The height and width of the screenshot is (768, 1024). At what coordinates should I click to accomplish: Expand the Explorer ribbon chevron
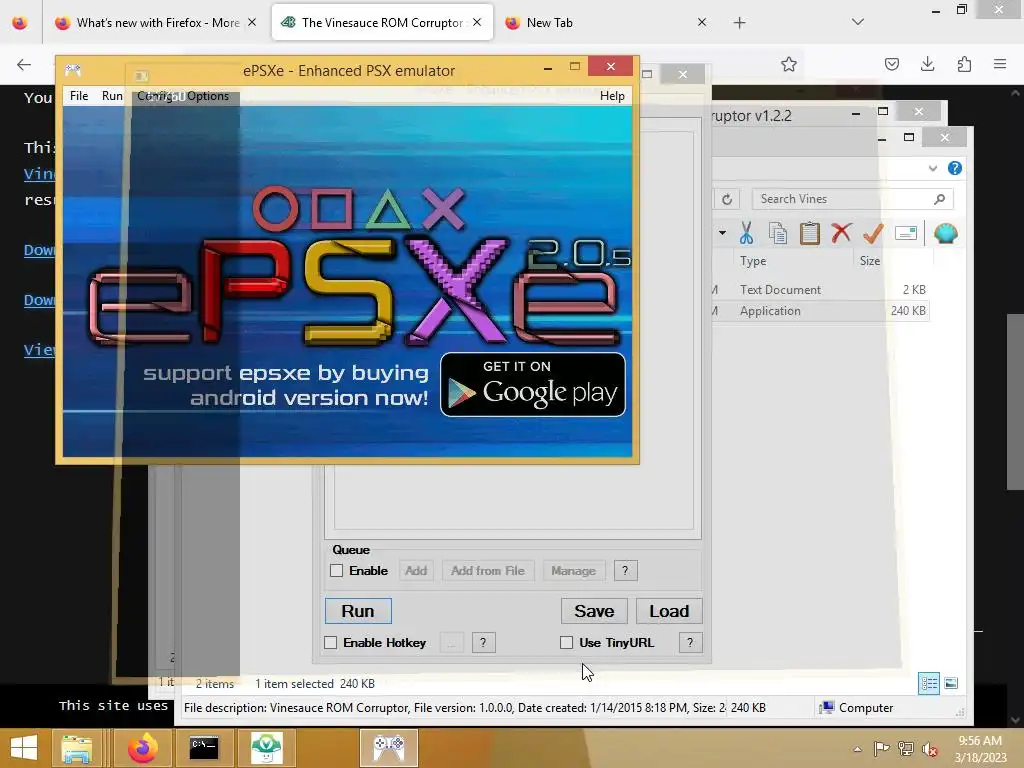click(x=933, y=168)
